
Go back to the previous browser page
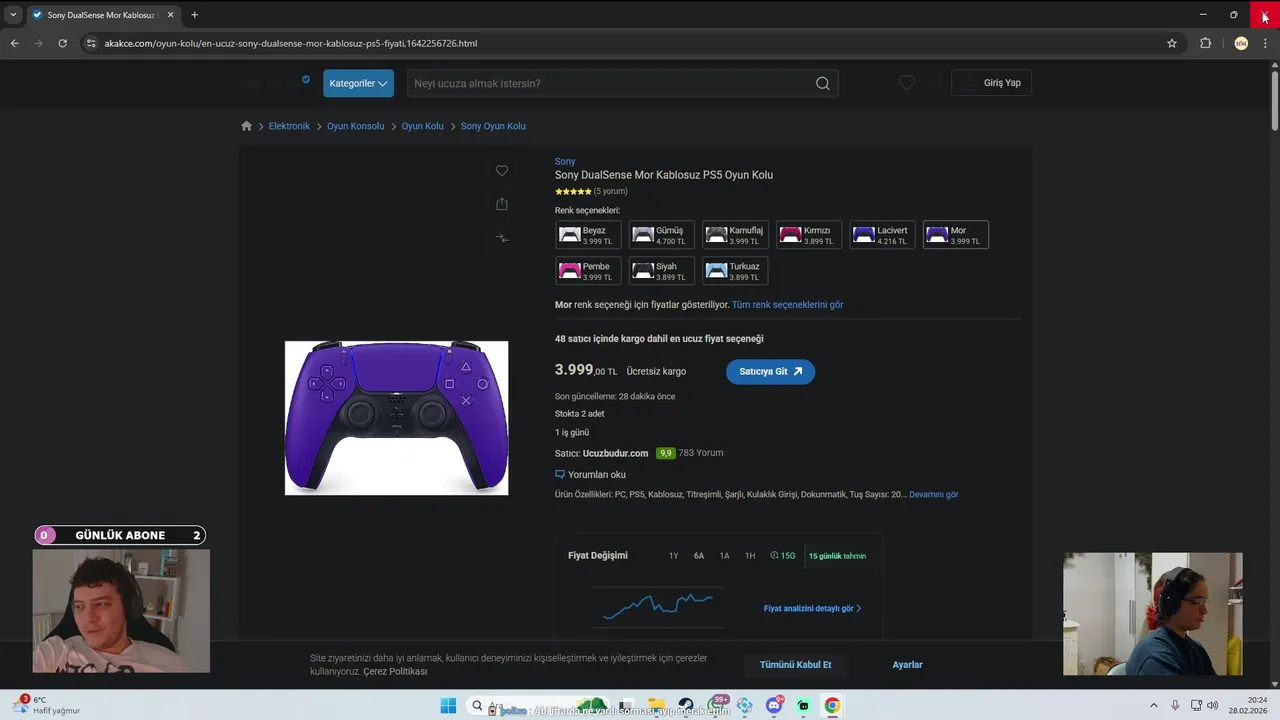pos(14,43)
